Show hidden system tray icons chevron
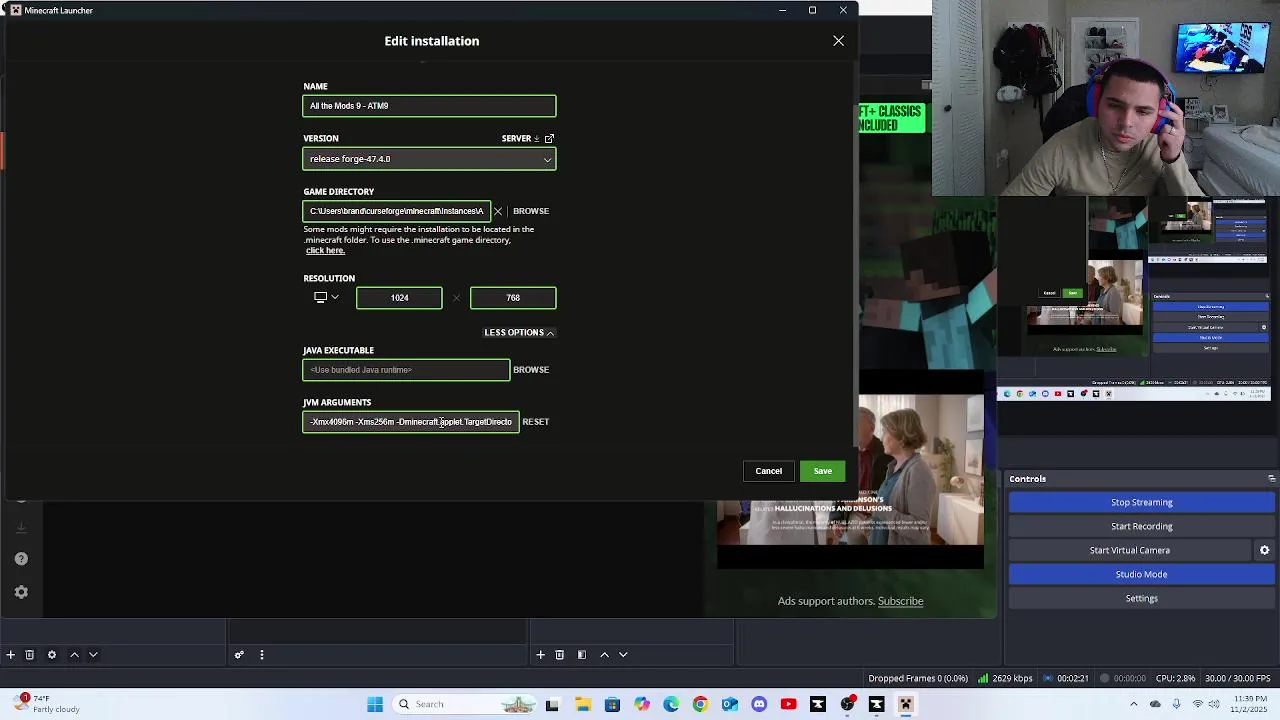Image resolution: width=1280 pixels, height=720 pixels. tap(1133, 704)
